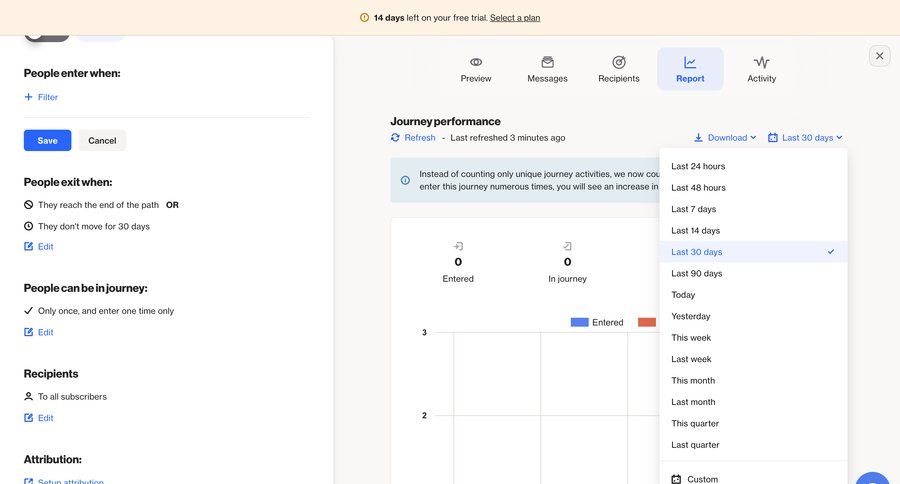Edit the Recipients setting
This screenshot has width=900, height=484.
coord(38,417)
